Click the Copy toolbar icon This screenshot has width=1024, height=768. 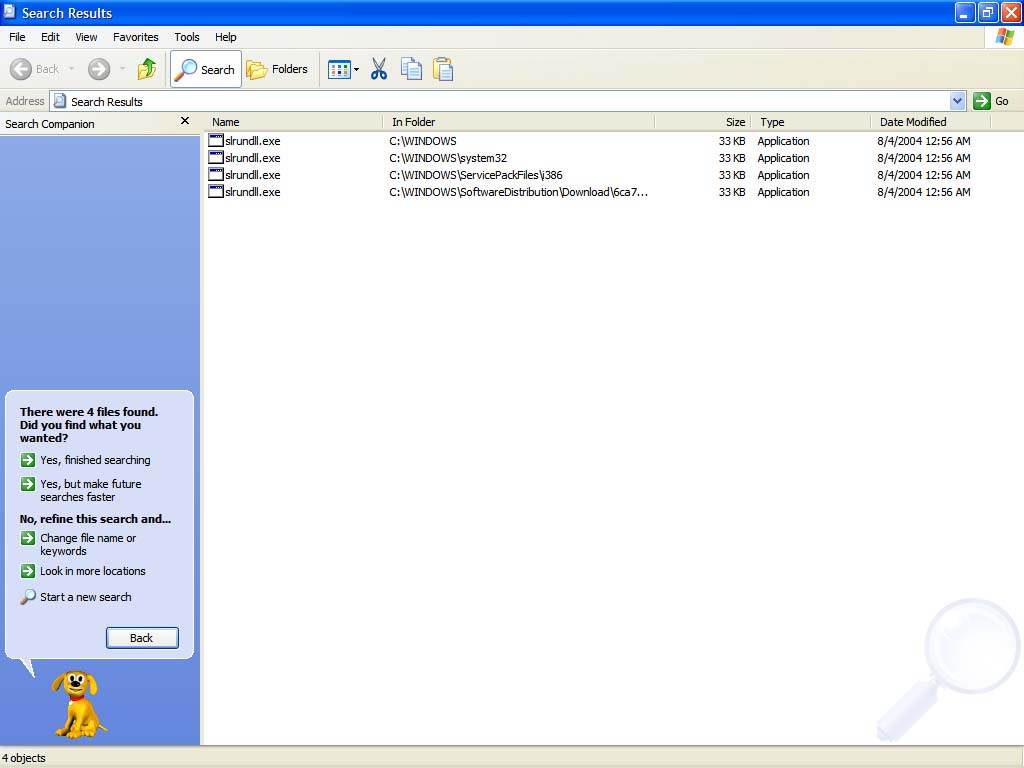pos(411,69)
